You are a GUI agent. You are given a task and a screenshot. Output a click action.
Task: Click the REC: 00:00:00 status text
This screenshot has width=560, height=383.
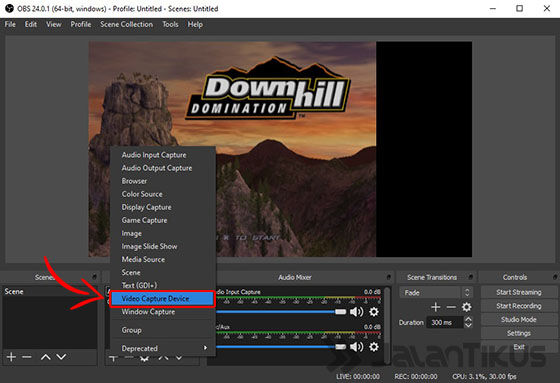(416, 376)
